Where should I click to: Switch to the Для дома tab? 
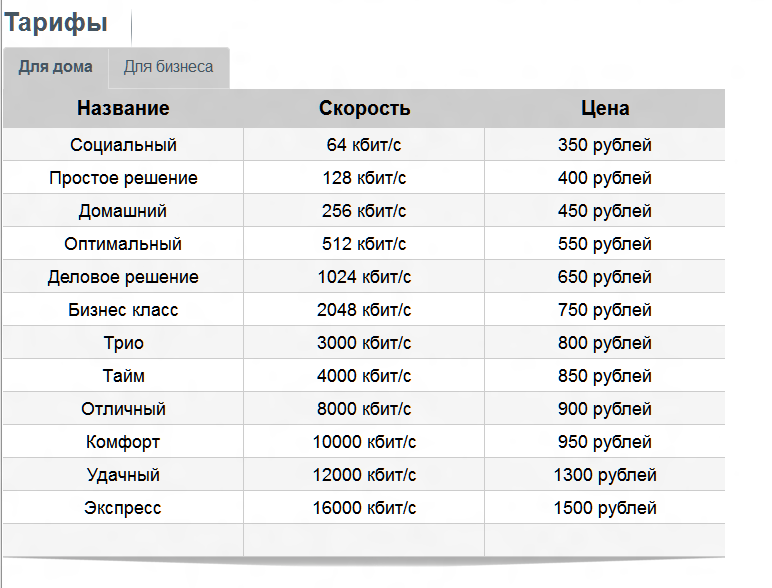[x=56, y=67]
